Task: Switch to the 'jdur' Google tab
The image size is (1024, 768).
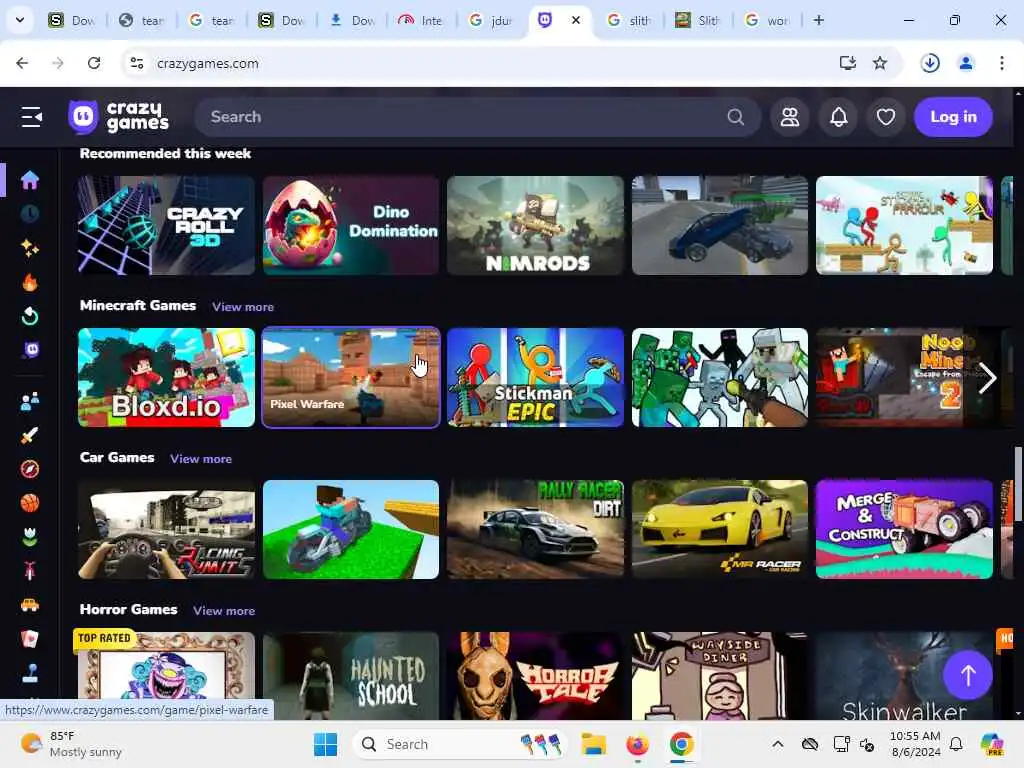Action: (x=491, y=20)
